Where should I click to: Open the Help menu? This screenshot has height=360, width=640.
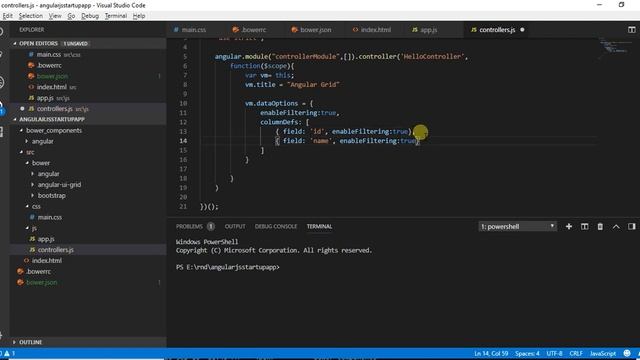pyautogui.click(x=139, y=16)
